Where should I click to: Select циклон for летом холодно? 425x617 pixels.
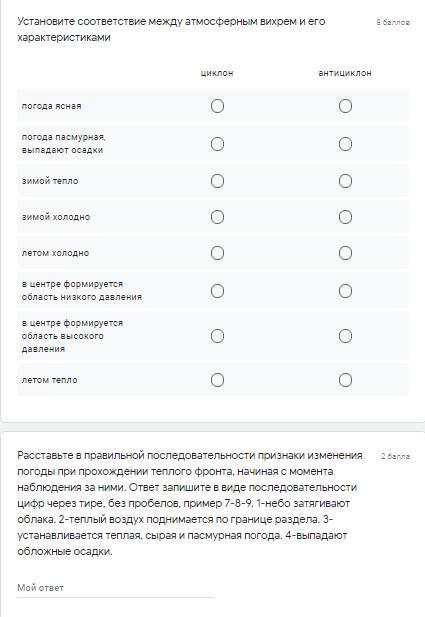217,253
